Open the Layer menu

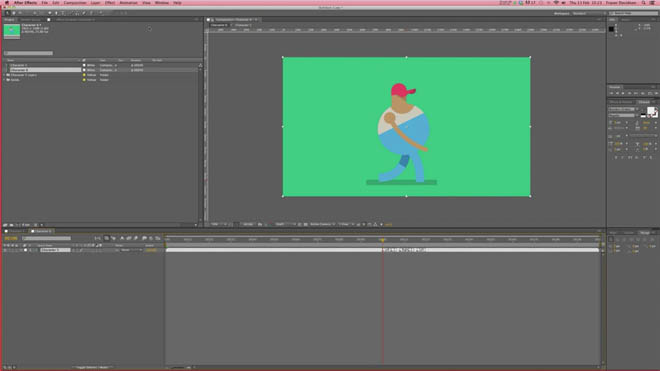[96, 3]
